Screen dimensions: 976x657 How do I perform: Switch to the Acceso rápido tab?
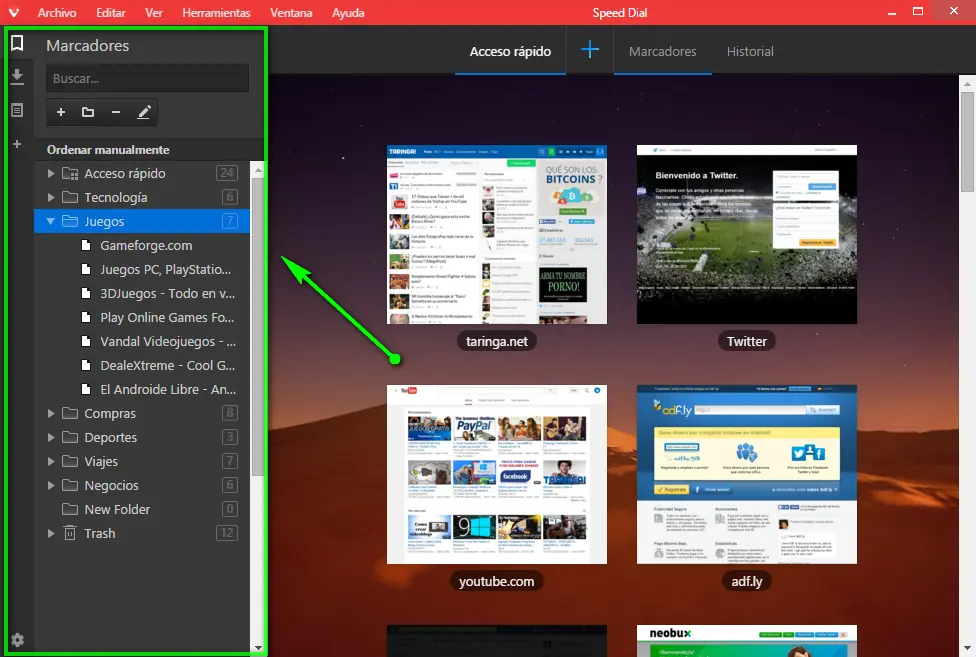click(x=510, y=51)
